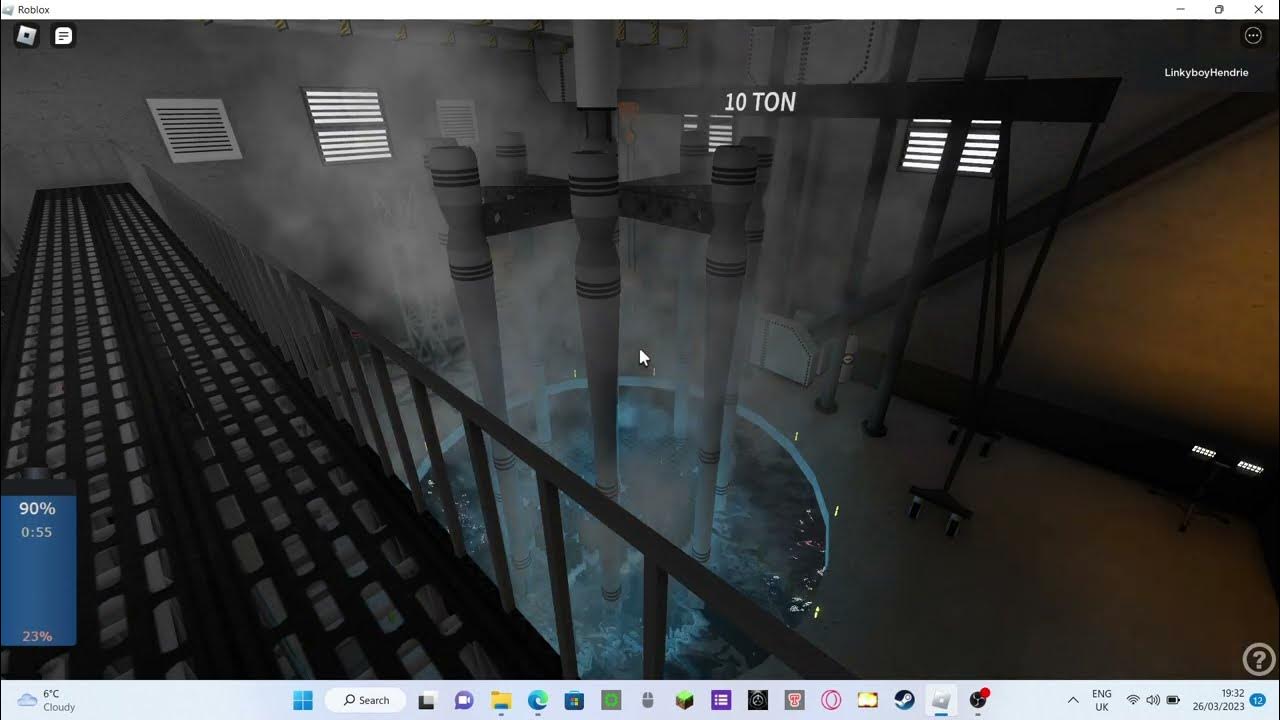This screenshot has width=1280, height=720.
Task: Open the notifications badge showing 12
Action: click(x=1258, y=700)
